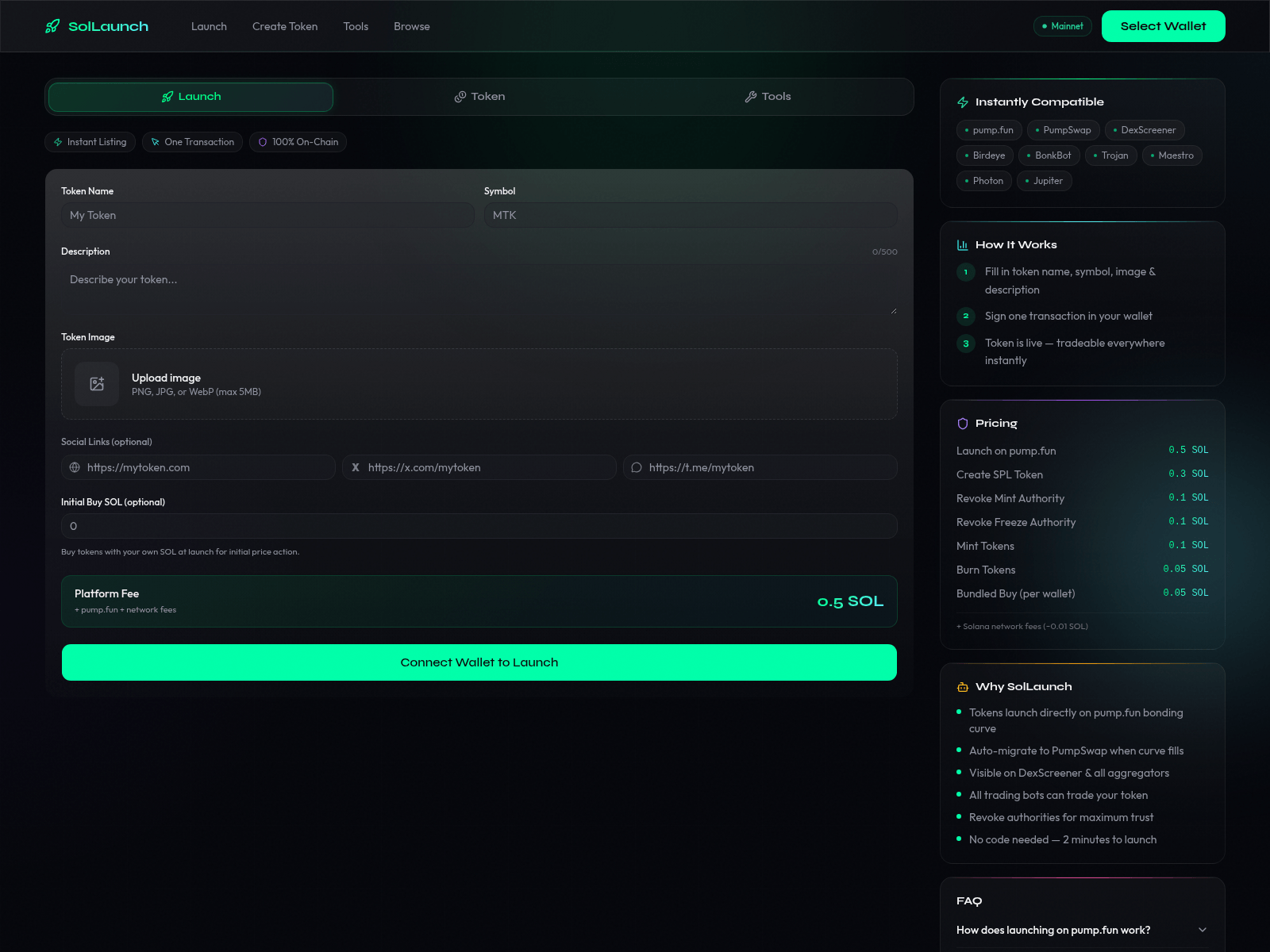
Task: Click the chat bubble icon in Telegram field
Action: [x=637, y=467]
